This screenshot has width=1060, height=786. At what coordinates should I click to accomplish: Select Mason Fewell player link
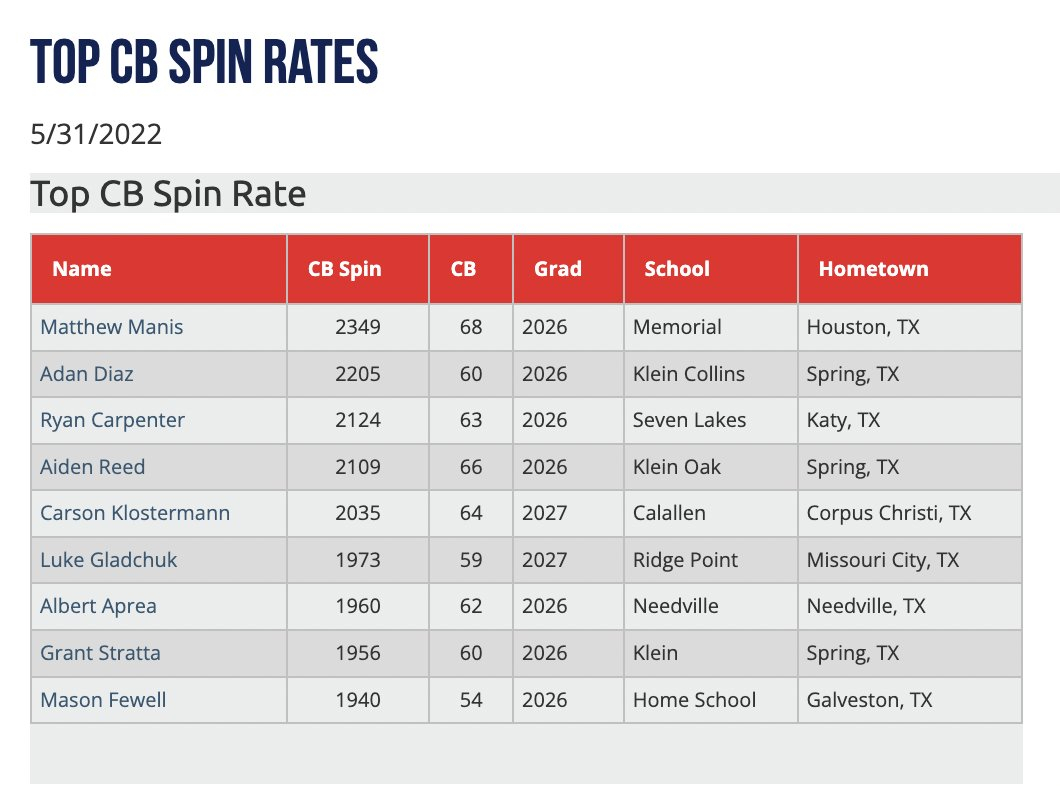click(103, 699)
